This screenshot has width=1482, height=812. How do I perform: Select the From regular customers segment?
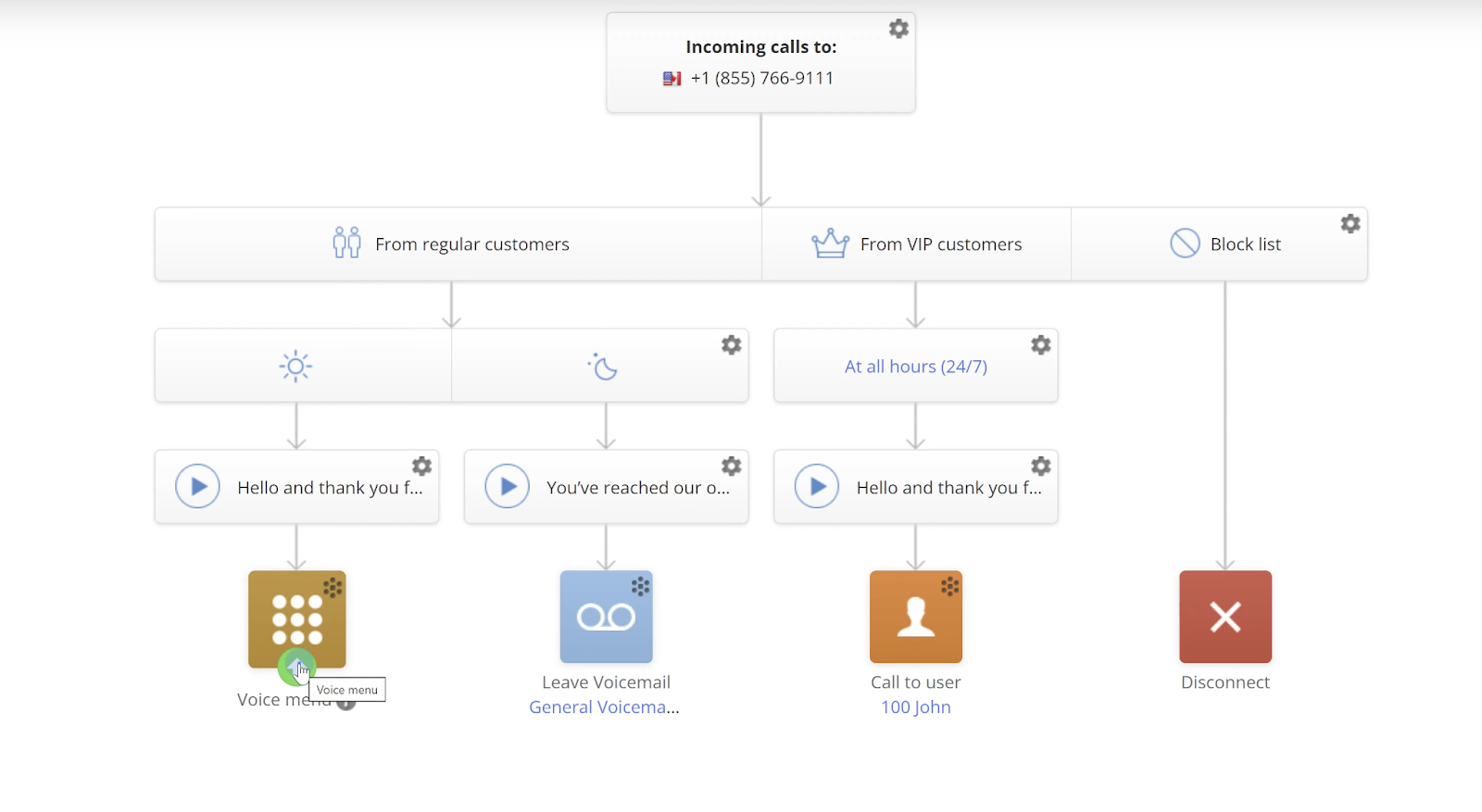[x=452, y=244]
